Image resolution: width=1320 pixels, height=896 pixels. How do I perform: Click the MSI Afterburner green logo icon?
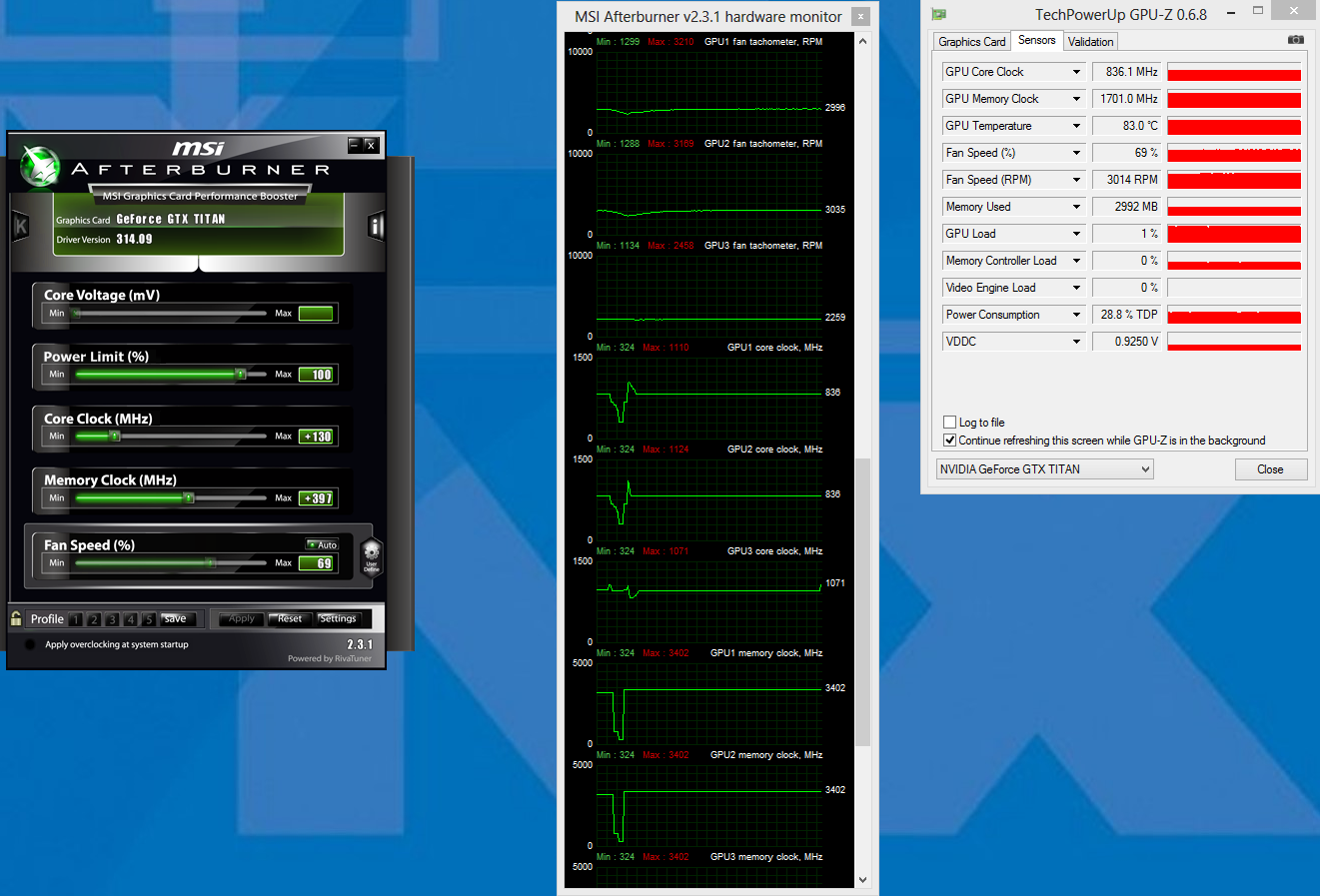[41, 167]
